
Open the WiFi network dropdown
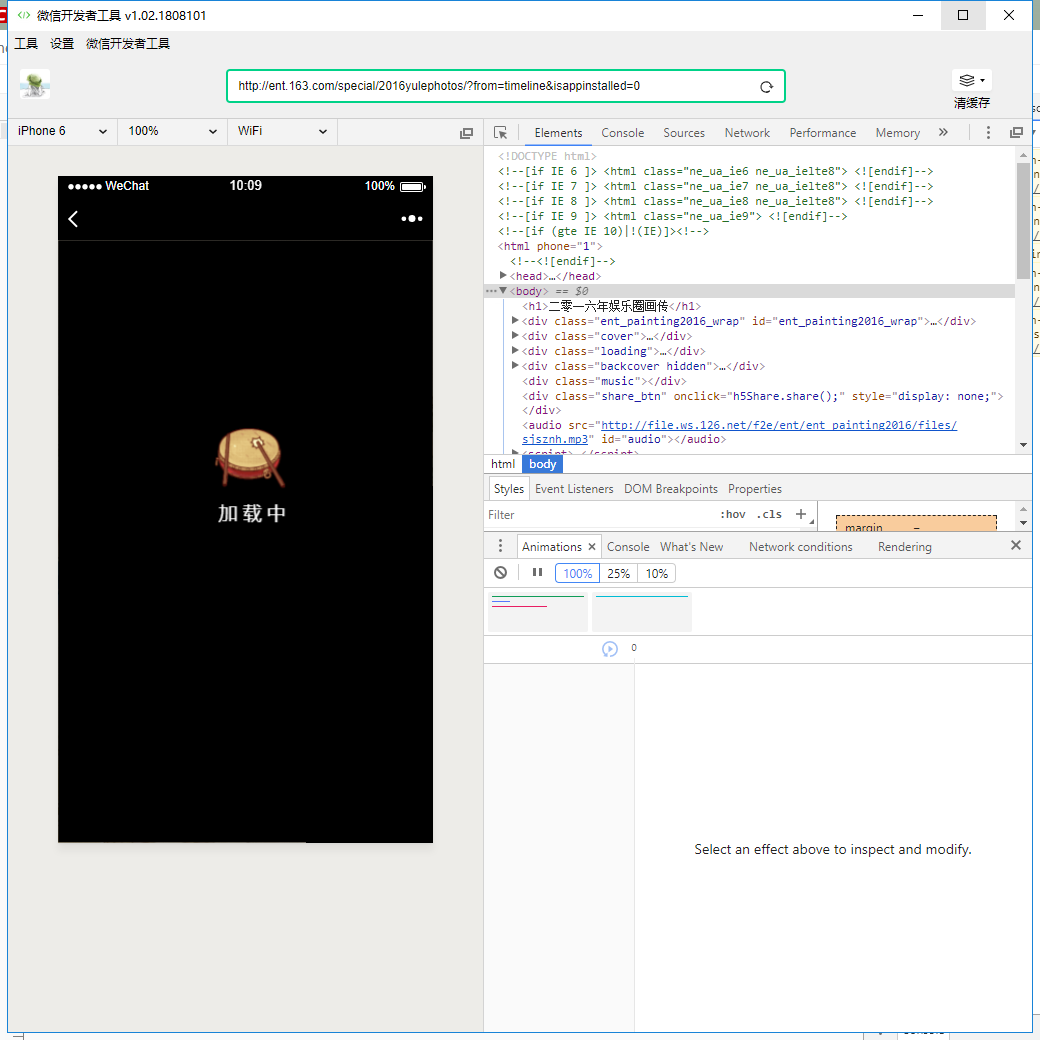point(283,131)
